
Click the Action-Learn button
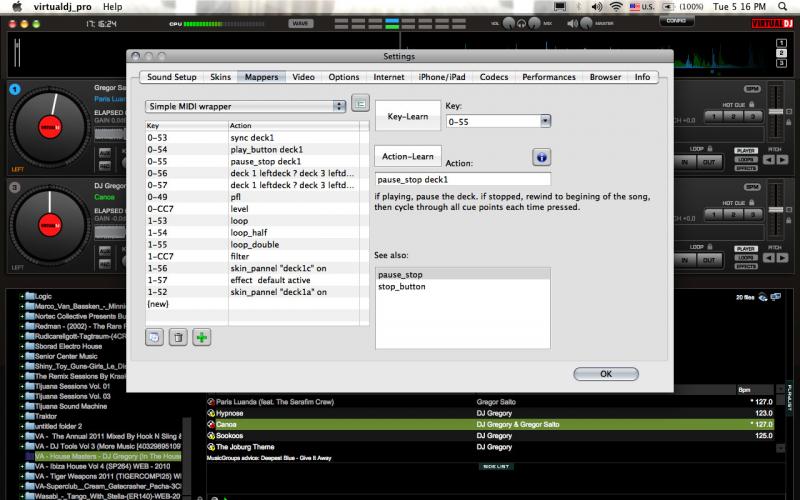pyautogui.click(x=408, y=157)
